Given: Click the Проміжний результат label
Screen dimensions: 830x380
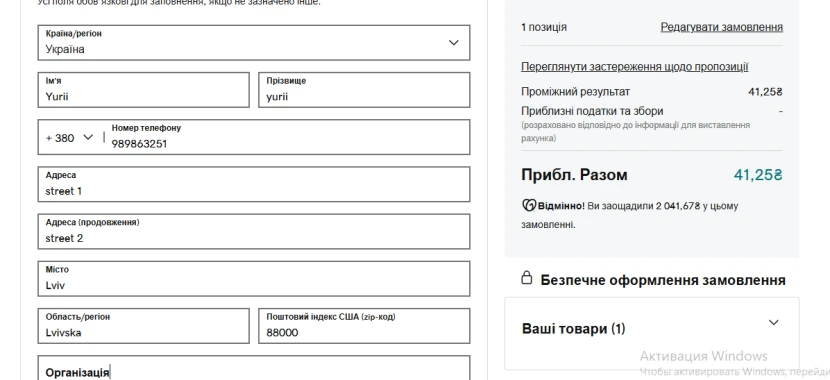Looking at the screenshot, I should [575, 92].
